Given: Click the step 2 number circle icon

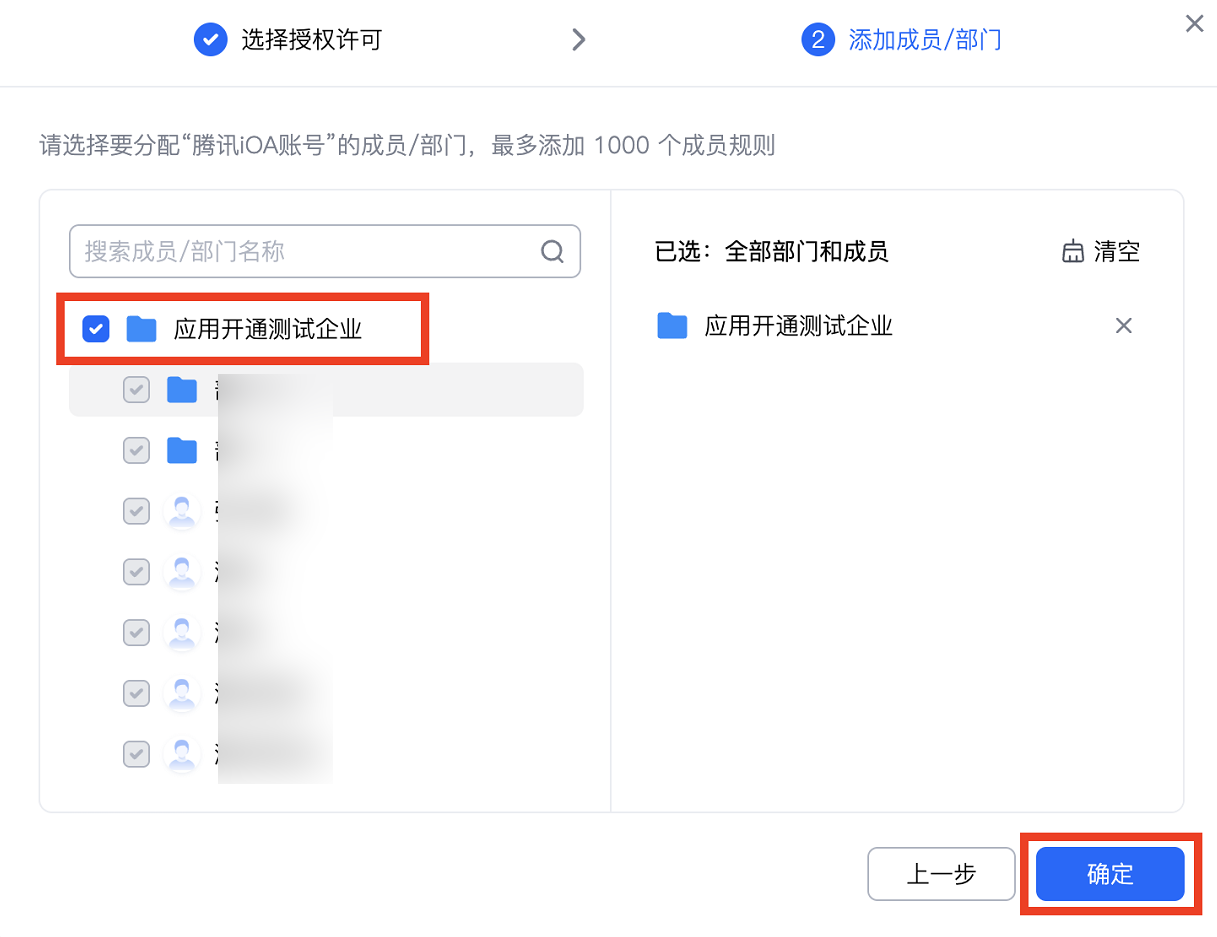Looking at the screenshot, I should tap(818, 40).
